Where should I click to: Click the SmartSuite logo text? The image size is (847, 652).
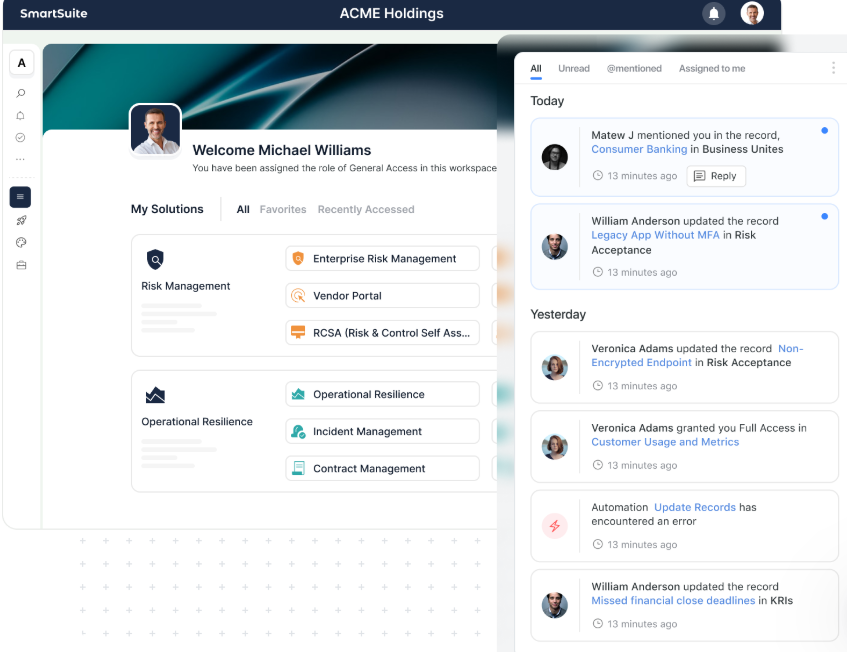coord(53,14)
